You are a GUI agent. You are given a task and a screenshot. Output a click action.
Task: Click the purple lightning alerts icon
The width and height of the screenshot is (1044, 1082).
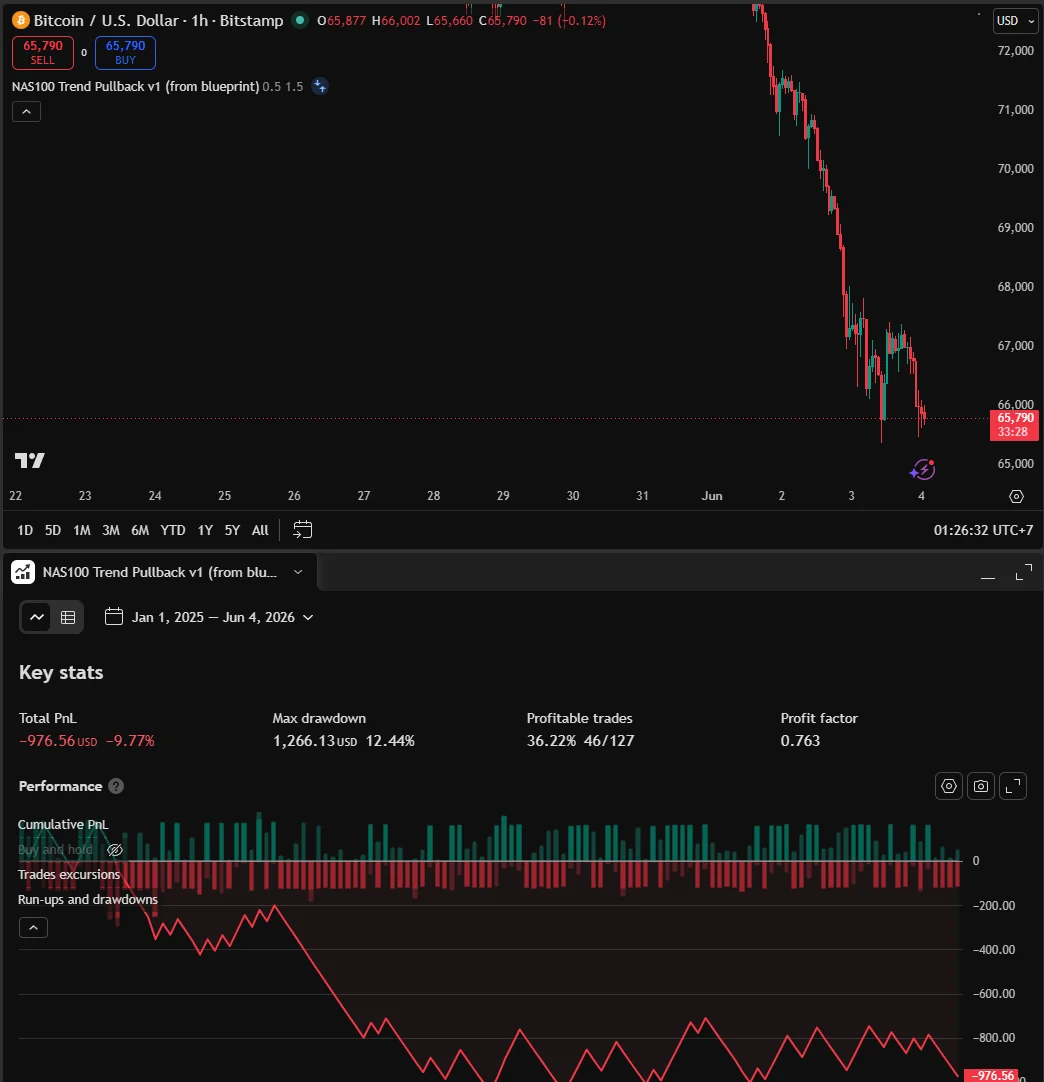922,470
